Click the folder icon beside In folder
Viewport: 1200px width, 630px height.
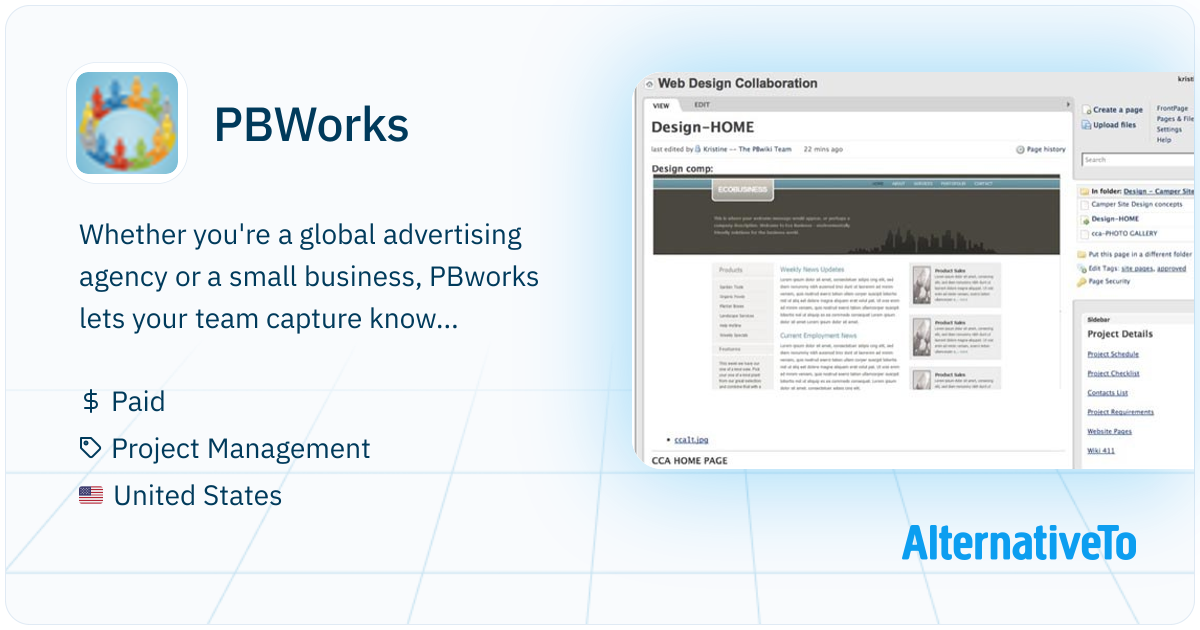coord(1084,191)
